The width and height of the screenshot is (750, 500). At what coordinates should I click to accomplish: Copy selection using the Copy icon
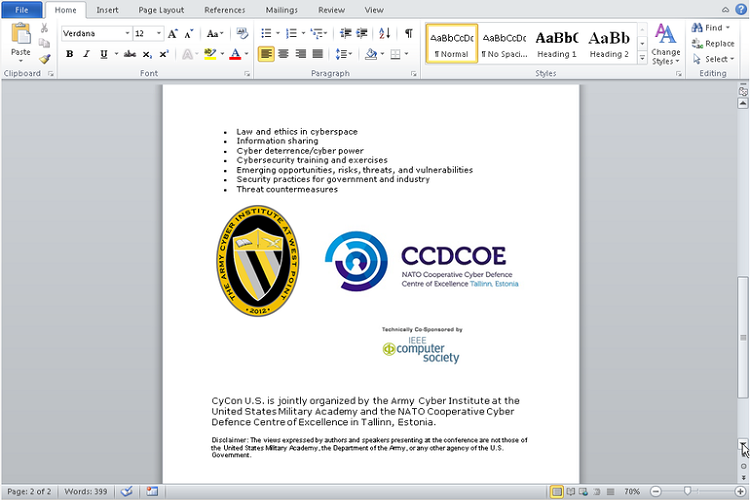point(44,44)
